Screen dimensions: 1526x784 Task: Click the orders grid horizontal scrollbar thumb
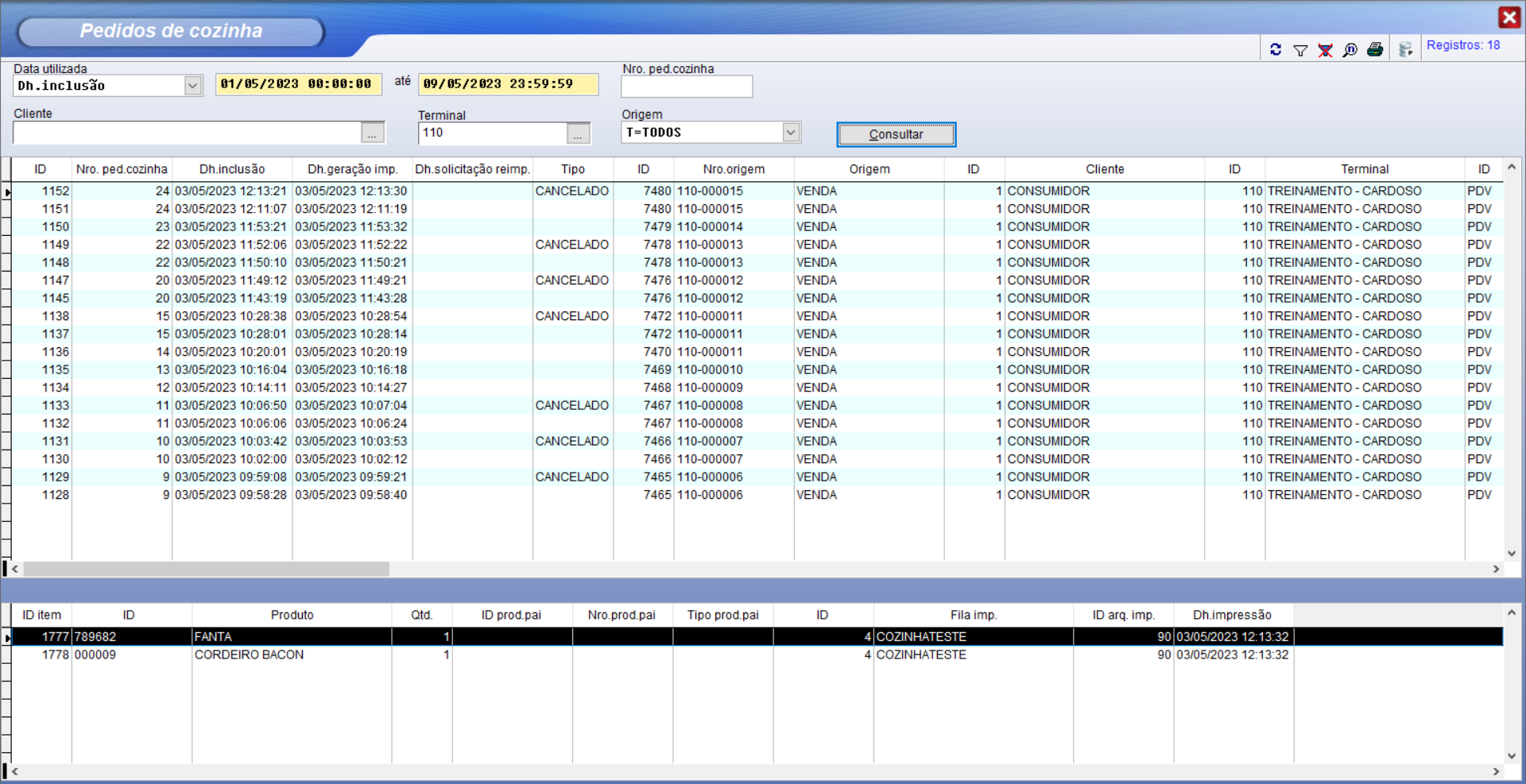coord(206,570)
